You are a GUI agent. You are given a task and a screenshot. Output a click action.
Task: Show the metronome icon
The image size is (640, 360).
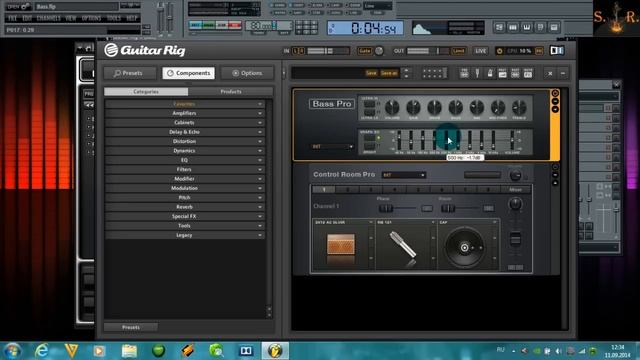click(490, 73)
